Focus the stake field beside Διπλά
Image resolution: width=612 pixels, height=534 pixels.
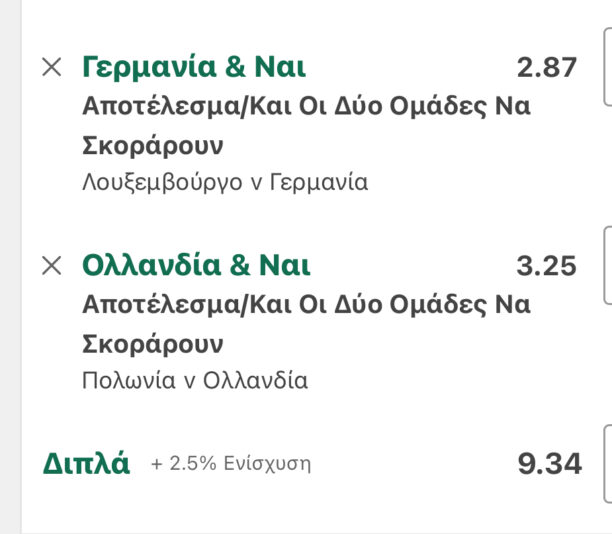click(606, 464)
